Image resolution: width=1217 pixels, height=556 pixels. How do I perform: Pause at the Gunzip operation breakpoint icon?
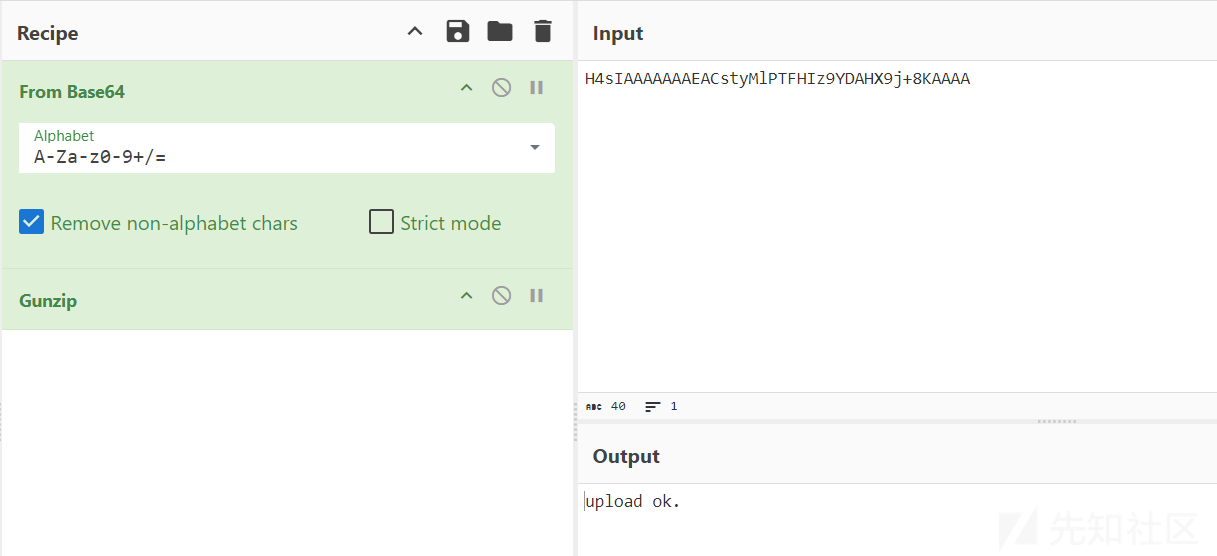point(537,295)
